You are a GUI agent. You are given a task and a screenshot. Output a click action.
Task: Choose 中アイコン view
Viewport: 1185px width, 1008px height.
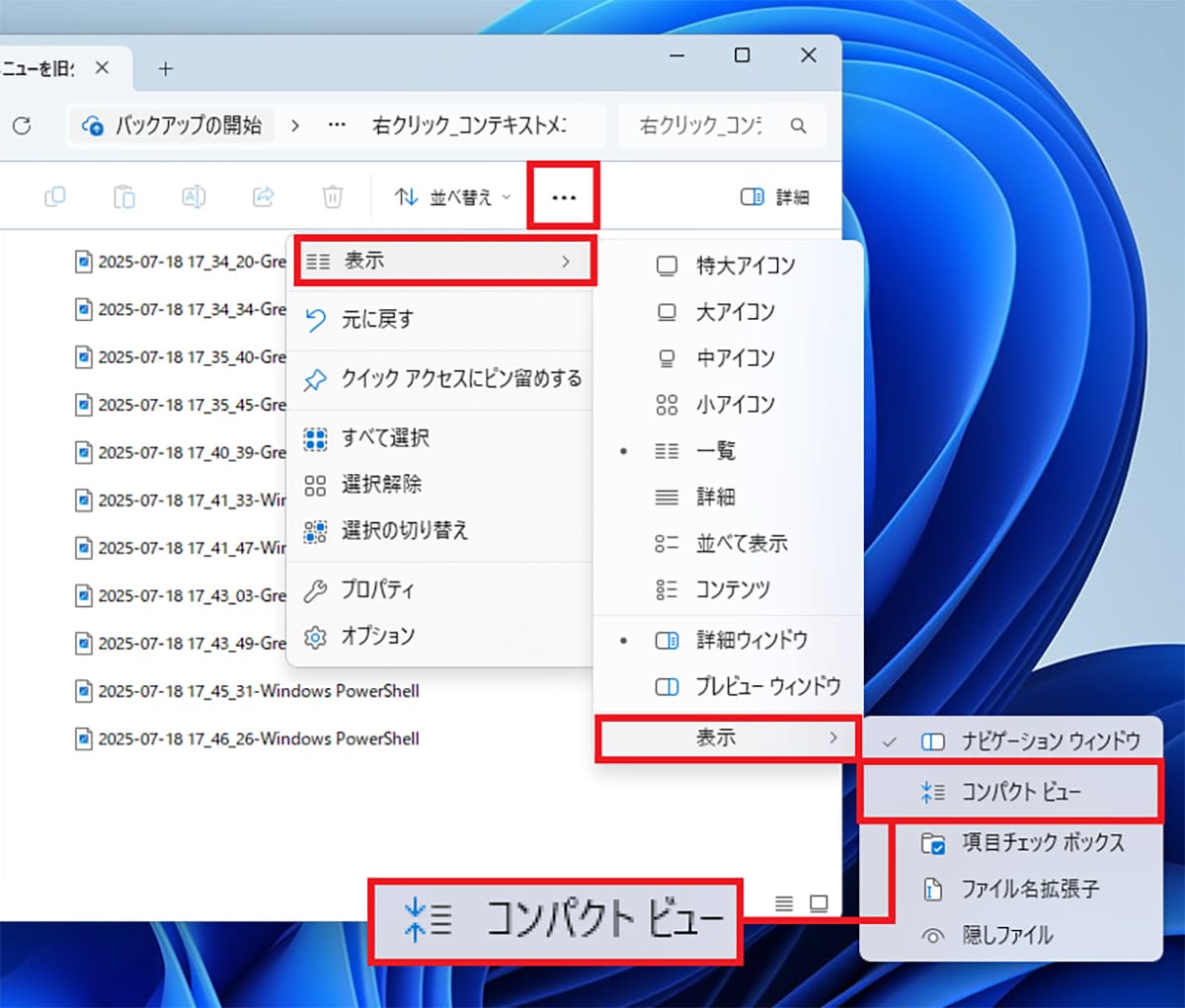click(x=729, y=358)
